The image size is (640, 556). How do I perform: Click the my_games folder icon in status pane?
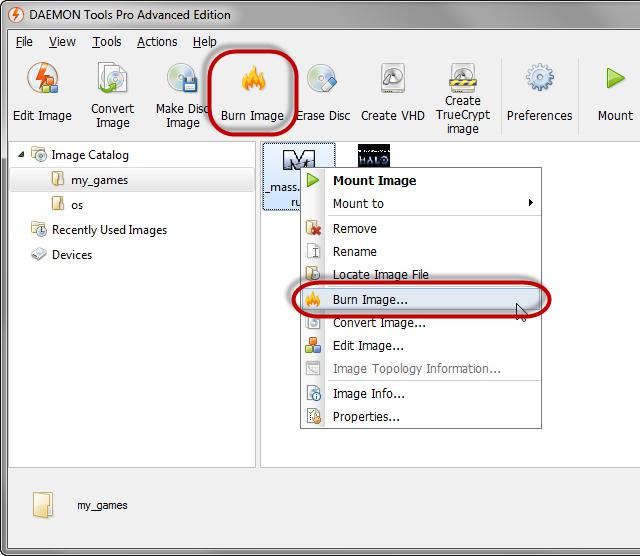(x=43, y=505)
